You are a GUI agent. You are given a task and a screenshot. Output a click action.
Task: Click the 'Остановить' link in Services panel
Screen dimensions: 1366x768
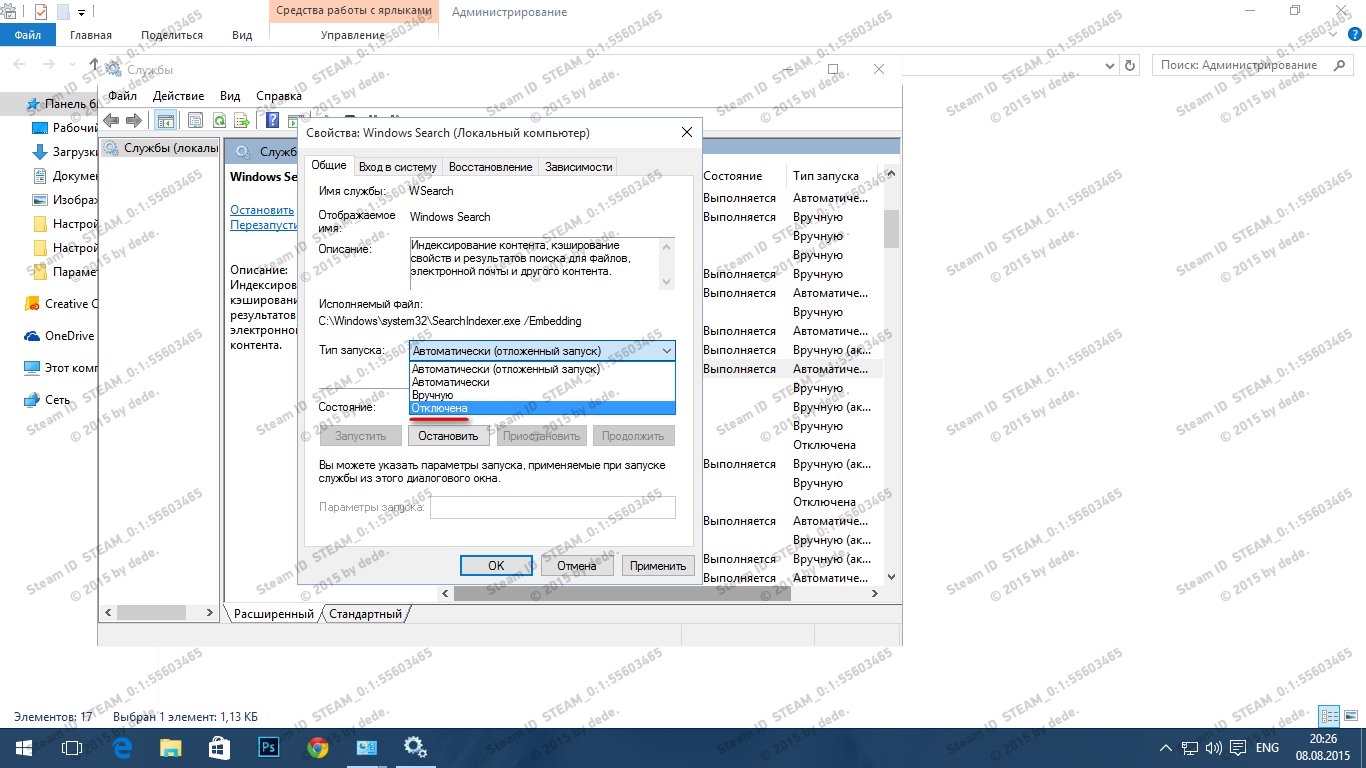point(262,210)
